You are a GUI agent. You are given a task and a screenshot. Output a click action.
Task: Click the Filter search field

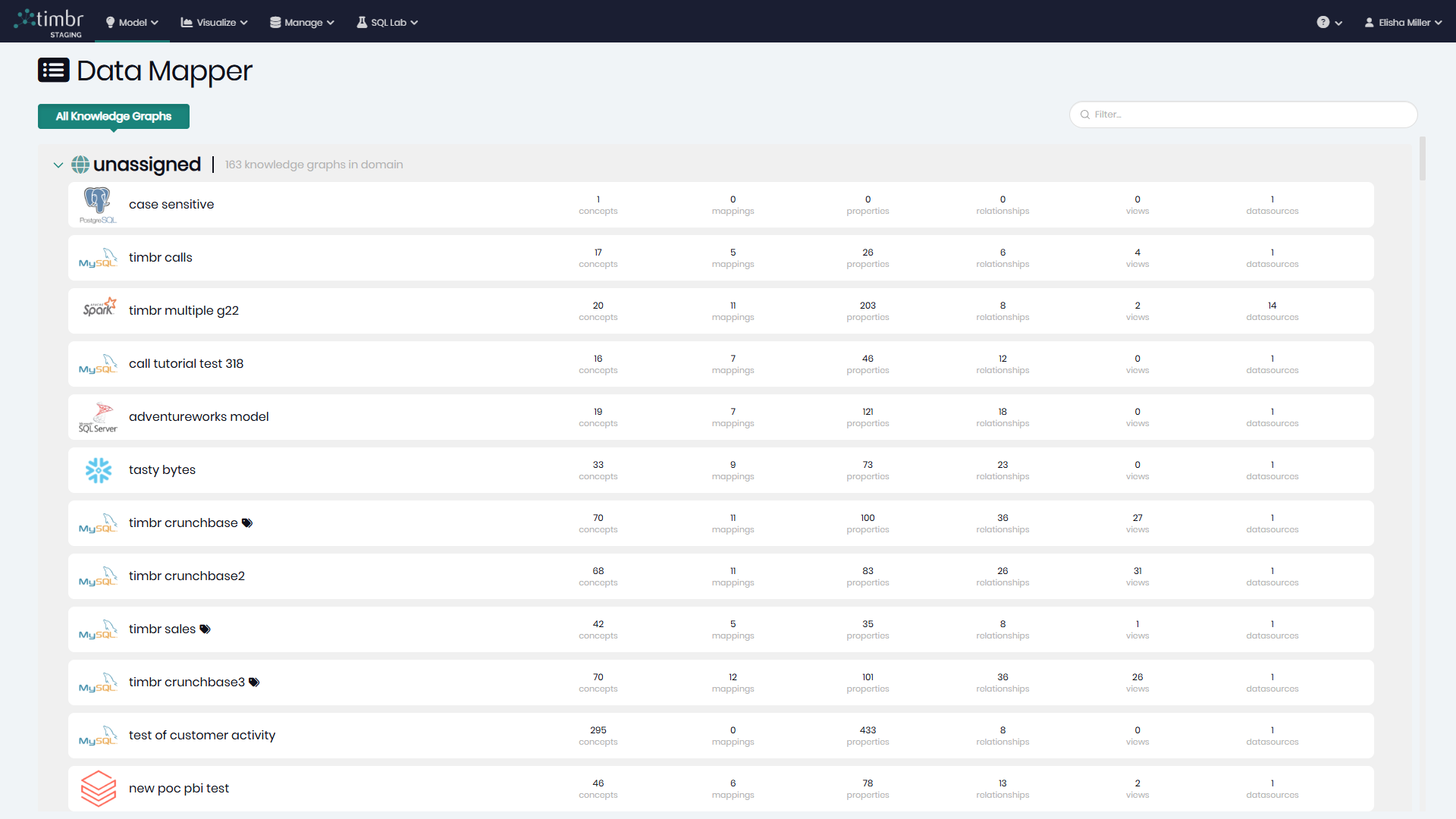(x=1244, y=115)
